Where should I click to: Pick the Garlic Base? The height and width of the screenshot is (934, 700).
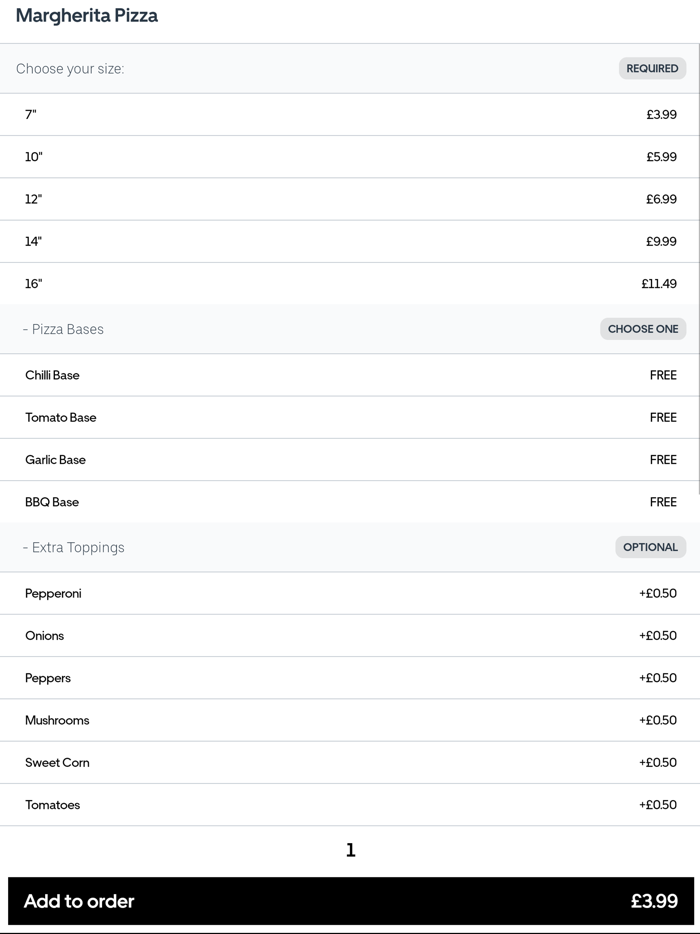point(350,460)
